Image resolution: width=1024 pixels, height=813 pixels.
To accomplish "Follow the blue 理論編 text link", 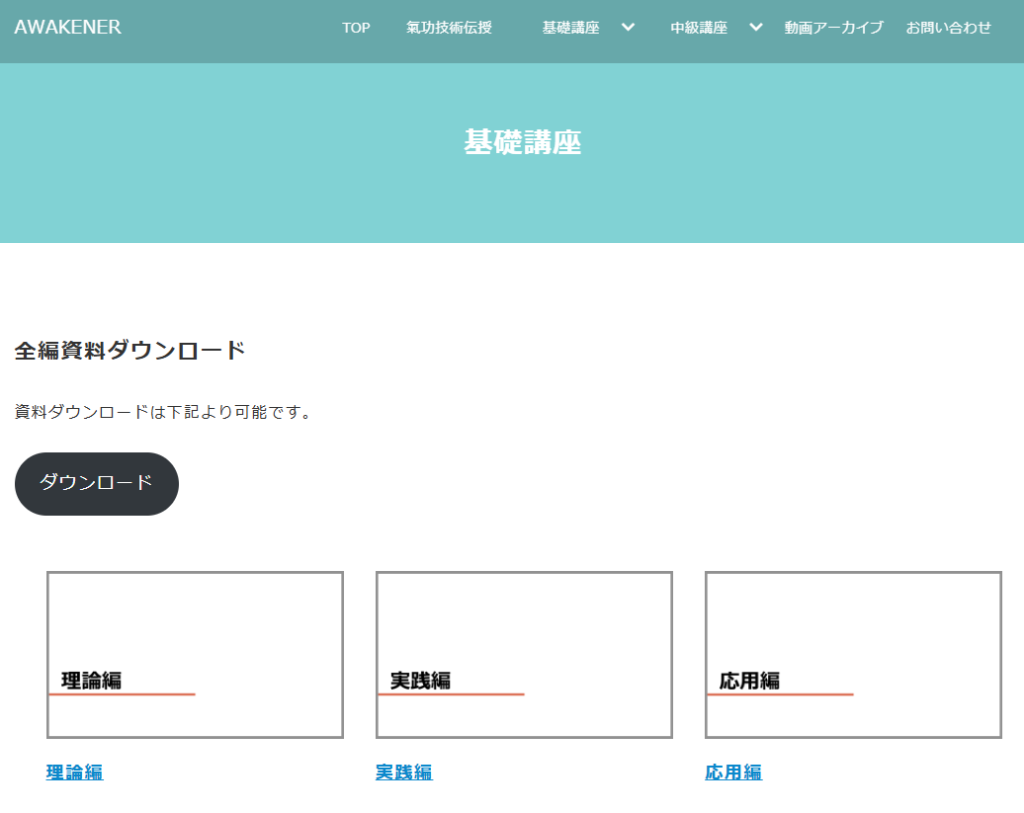I will (x=75, y=772).
